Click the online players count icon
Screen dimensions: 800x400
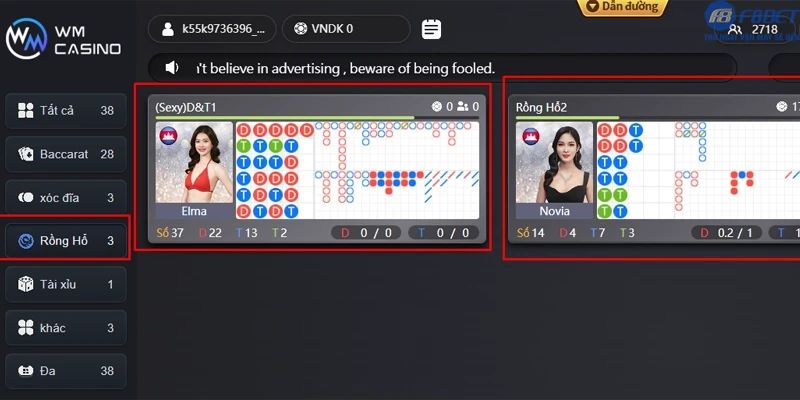735,30
